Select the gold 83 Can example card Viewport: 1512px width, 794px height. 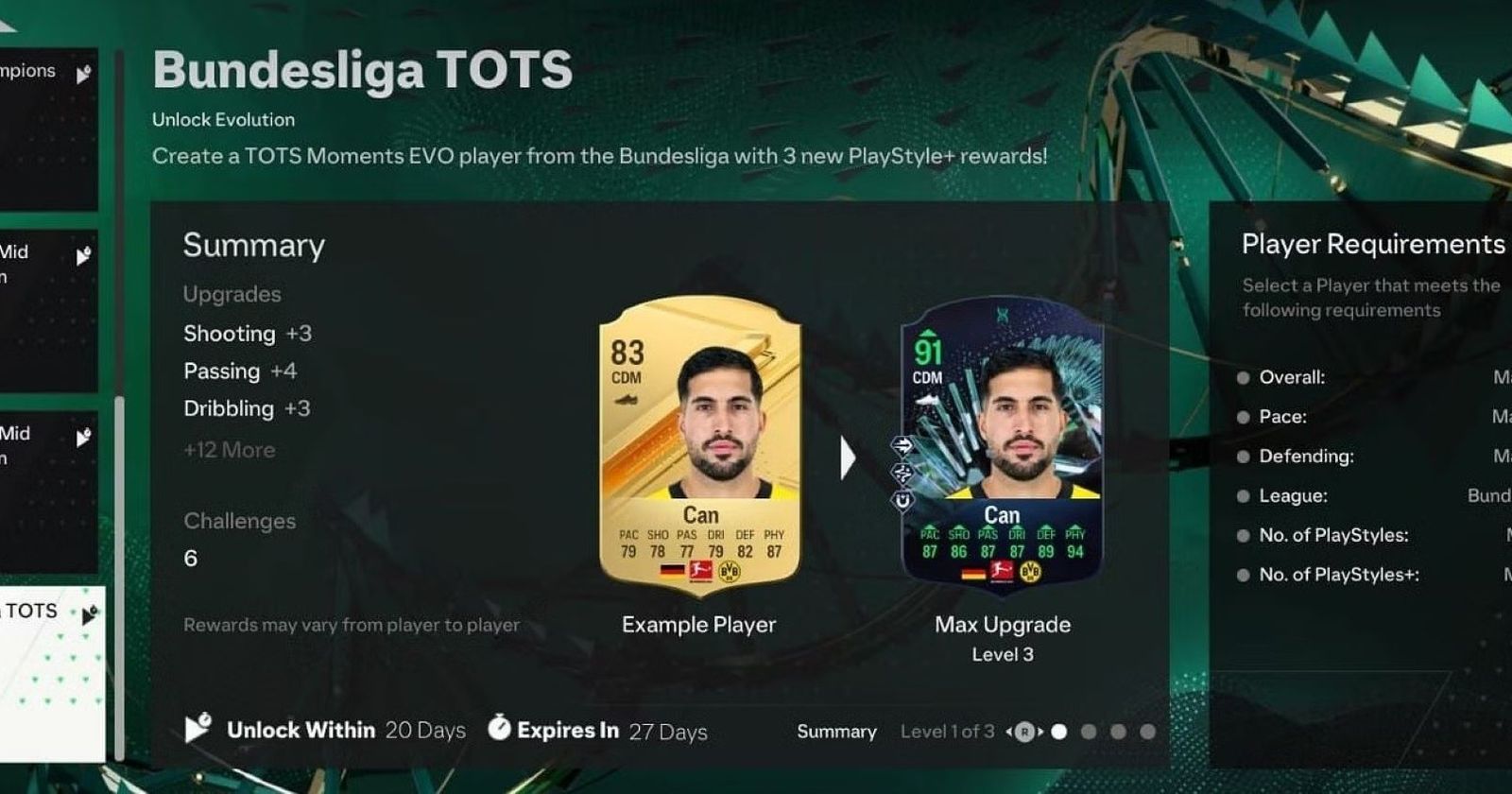click(700, 445)
